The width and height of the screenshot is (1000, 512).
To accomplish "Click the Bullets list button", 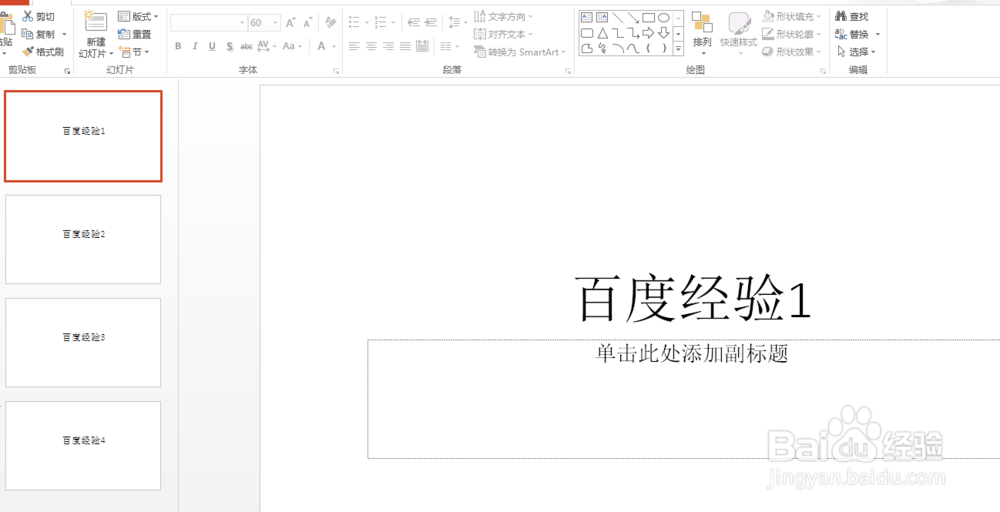I will pyautogui.click(x=354, y=23).
